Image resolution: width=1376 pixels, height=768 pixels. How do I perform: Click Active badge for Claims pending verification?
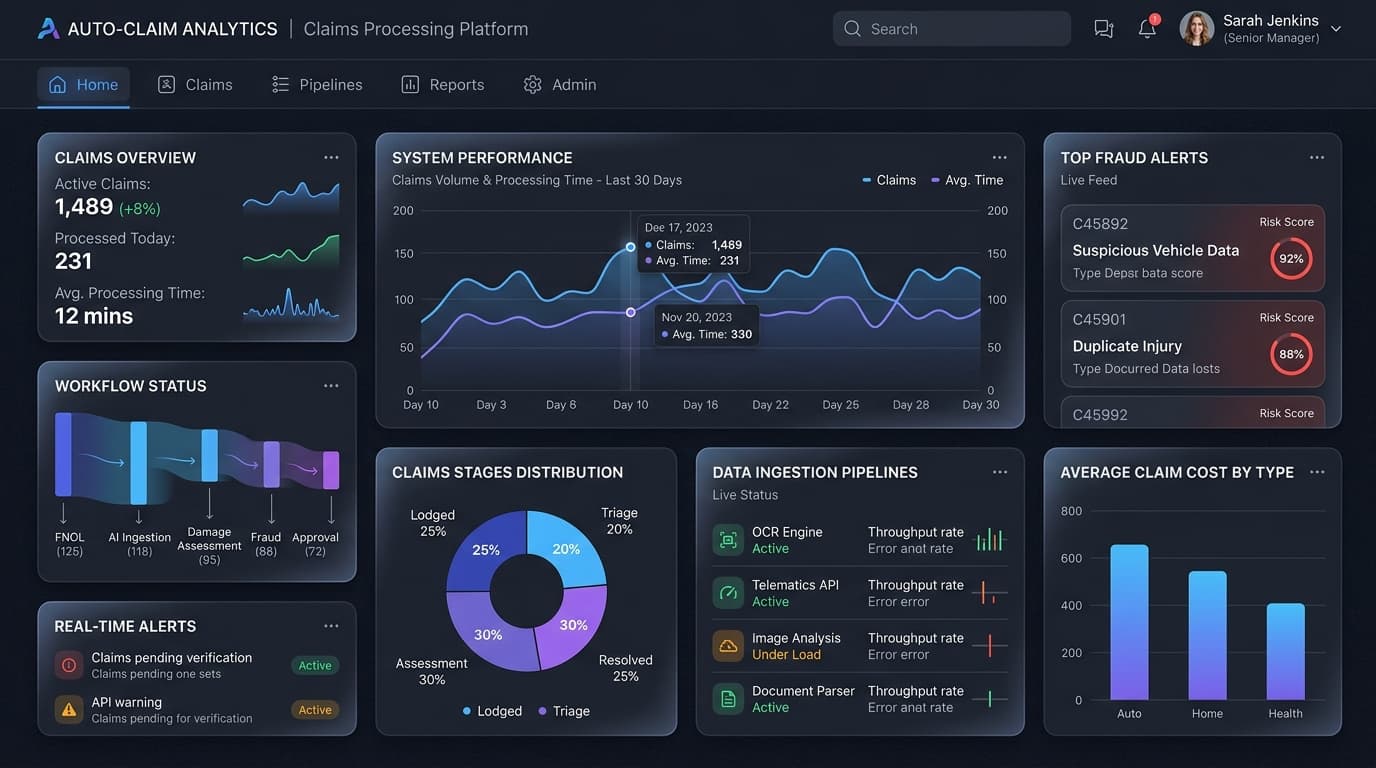[315, 666]
